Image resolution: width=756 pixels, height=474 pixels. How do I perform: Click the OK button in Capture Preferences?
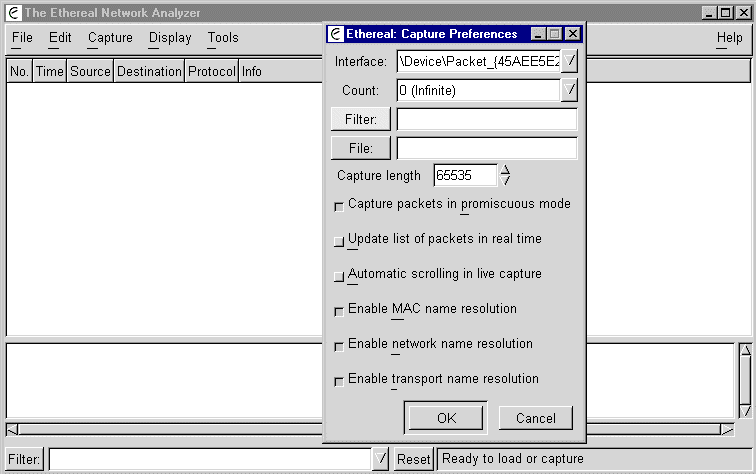446,418
